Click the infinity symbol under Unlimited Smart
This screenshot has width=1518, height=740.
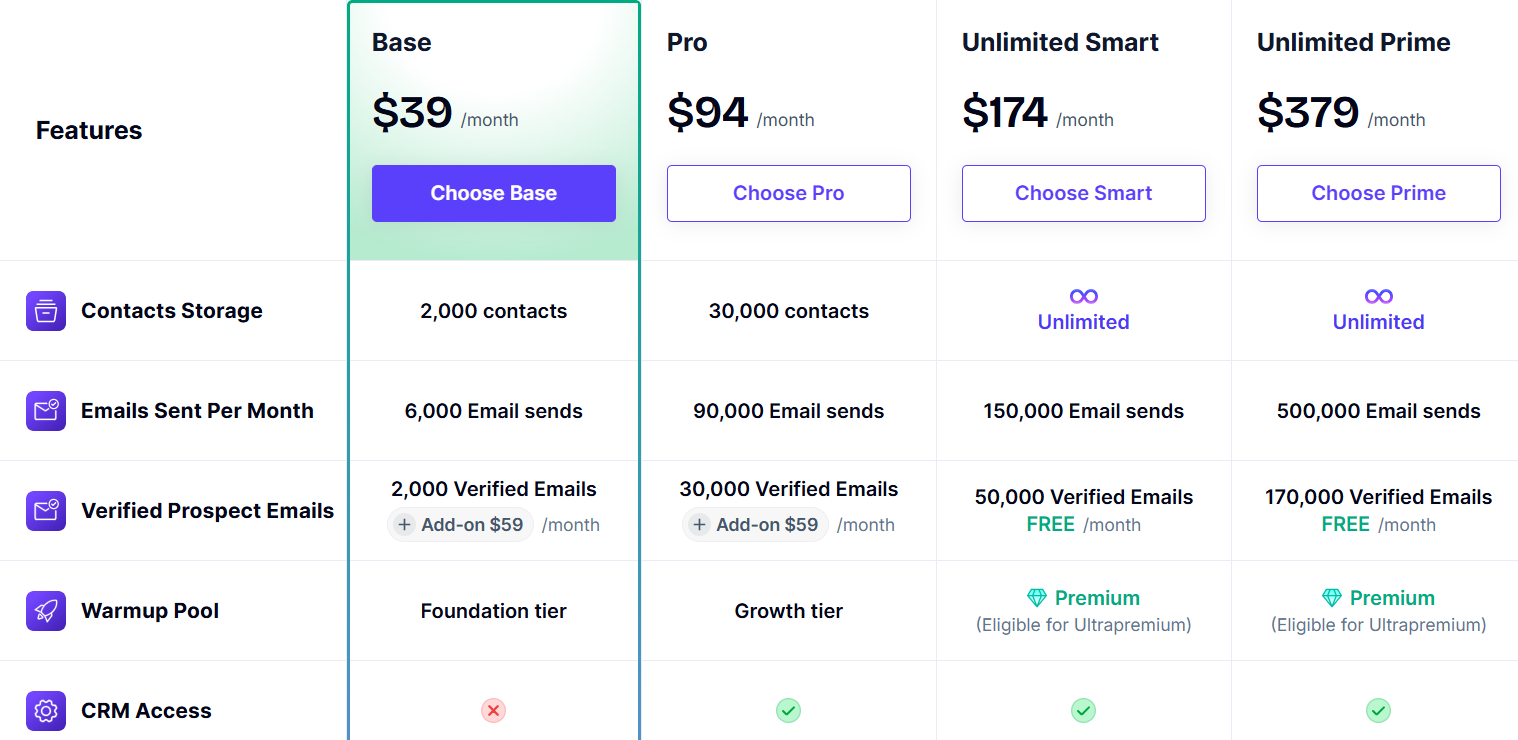pyautogui.click(x=1083, y=296)
